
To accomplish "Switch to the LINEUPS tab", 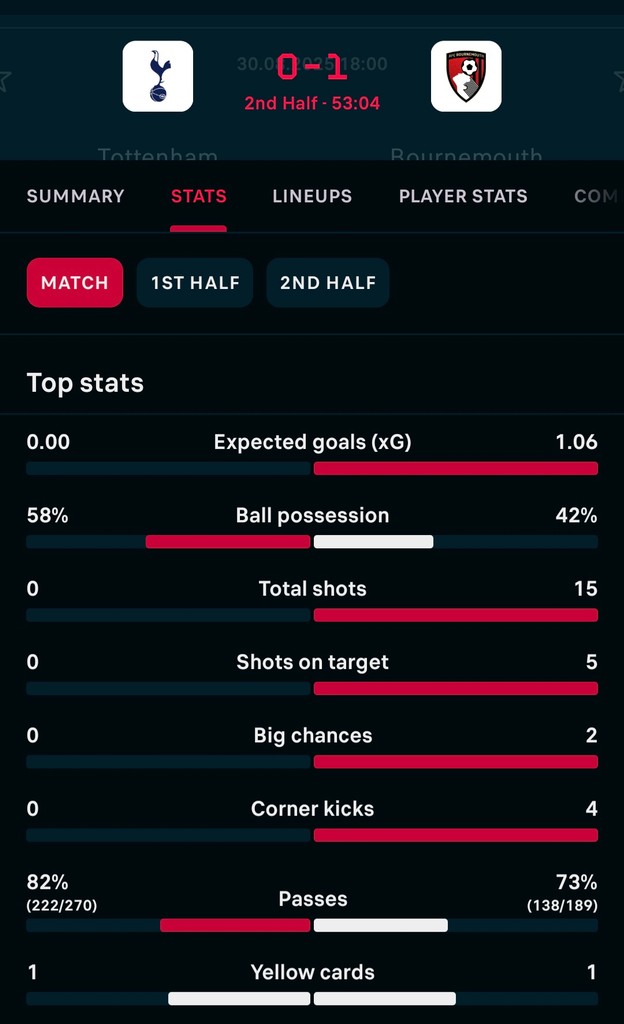I will (312, 196).
